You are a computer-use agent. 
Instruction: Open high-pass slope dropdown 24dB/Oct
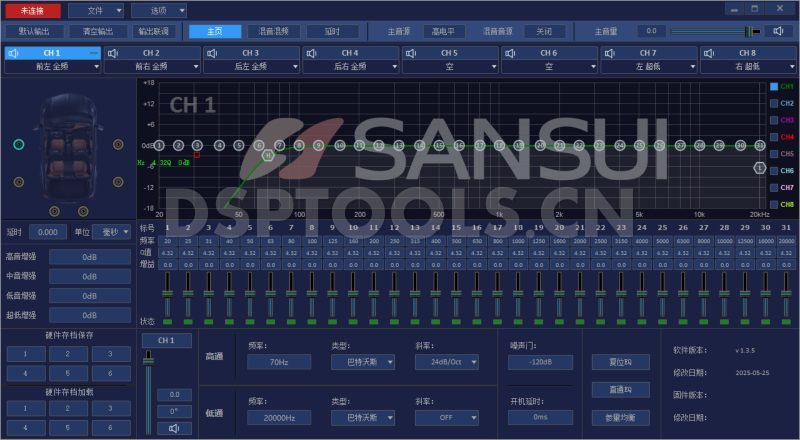tap(447, 362)
